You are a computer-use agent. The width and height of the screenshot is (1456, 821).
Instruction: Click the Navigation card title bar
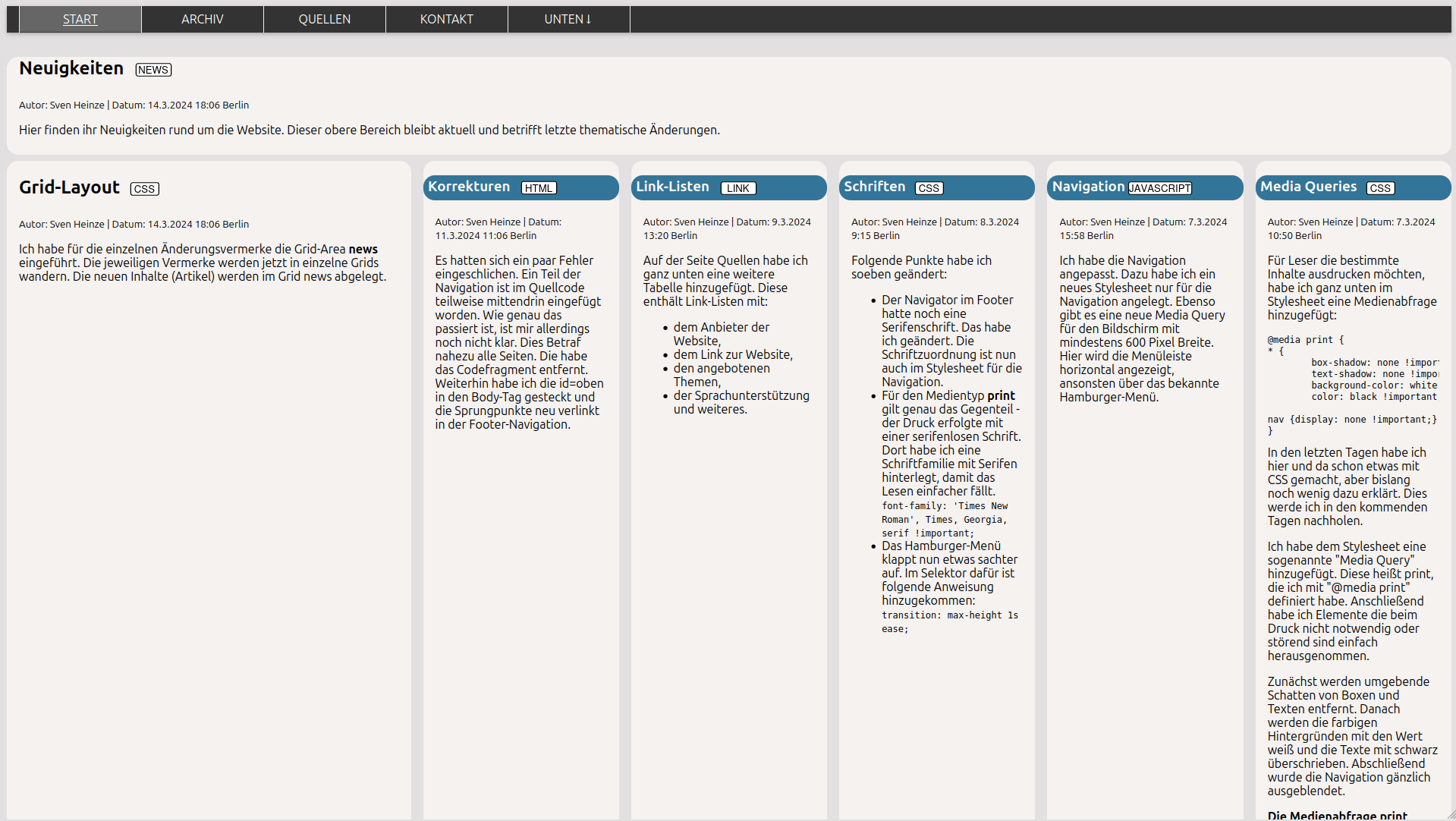point(1089,187)
